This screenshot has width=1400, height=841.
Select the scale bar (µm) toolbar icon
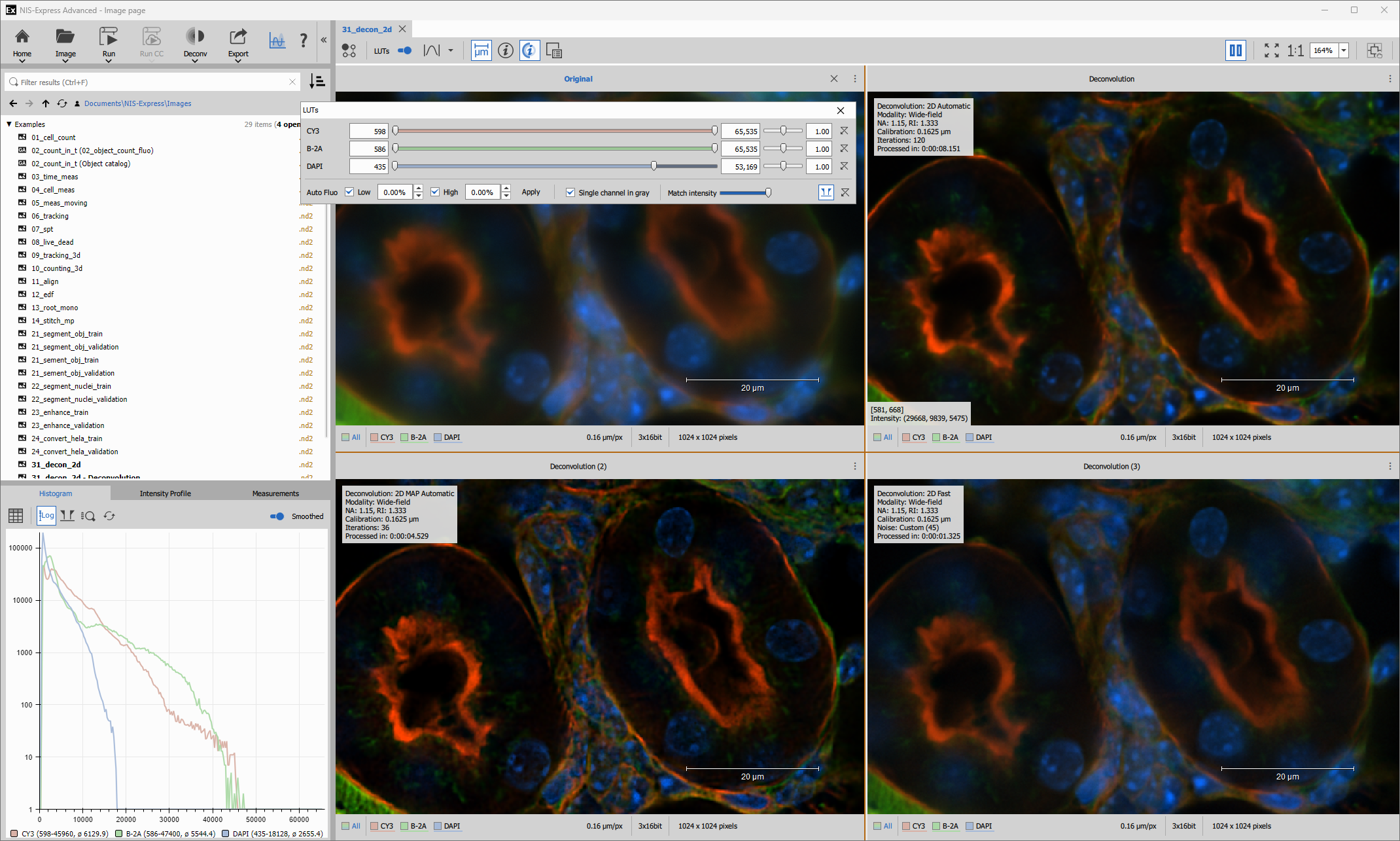(x=481, y=50)
